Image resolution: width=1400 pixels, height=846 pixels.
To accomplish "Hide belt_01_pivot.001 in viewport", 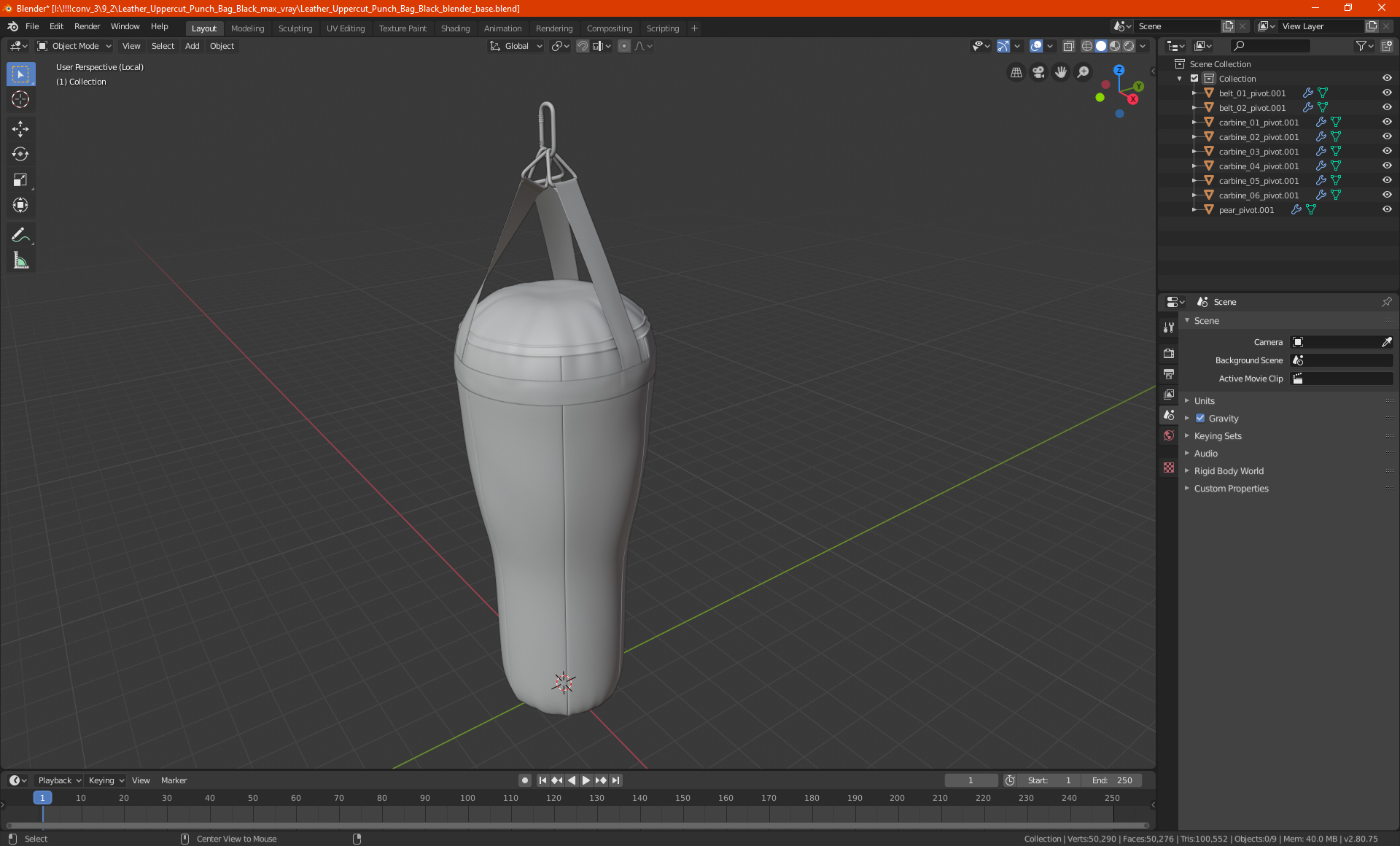I will point(1387,93).
